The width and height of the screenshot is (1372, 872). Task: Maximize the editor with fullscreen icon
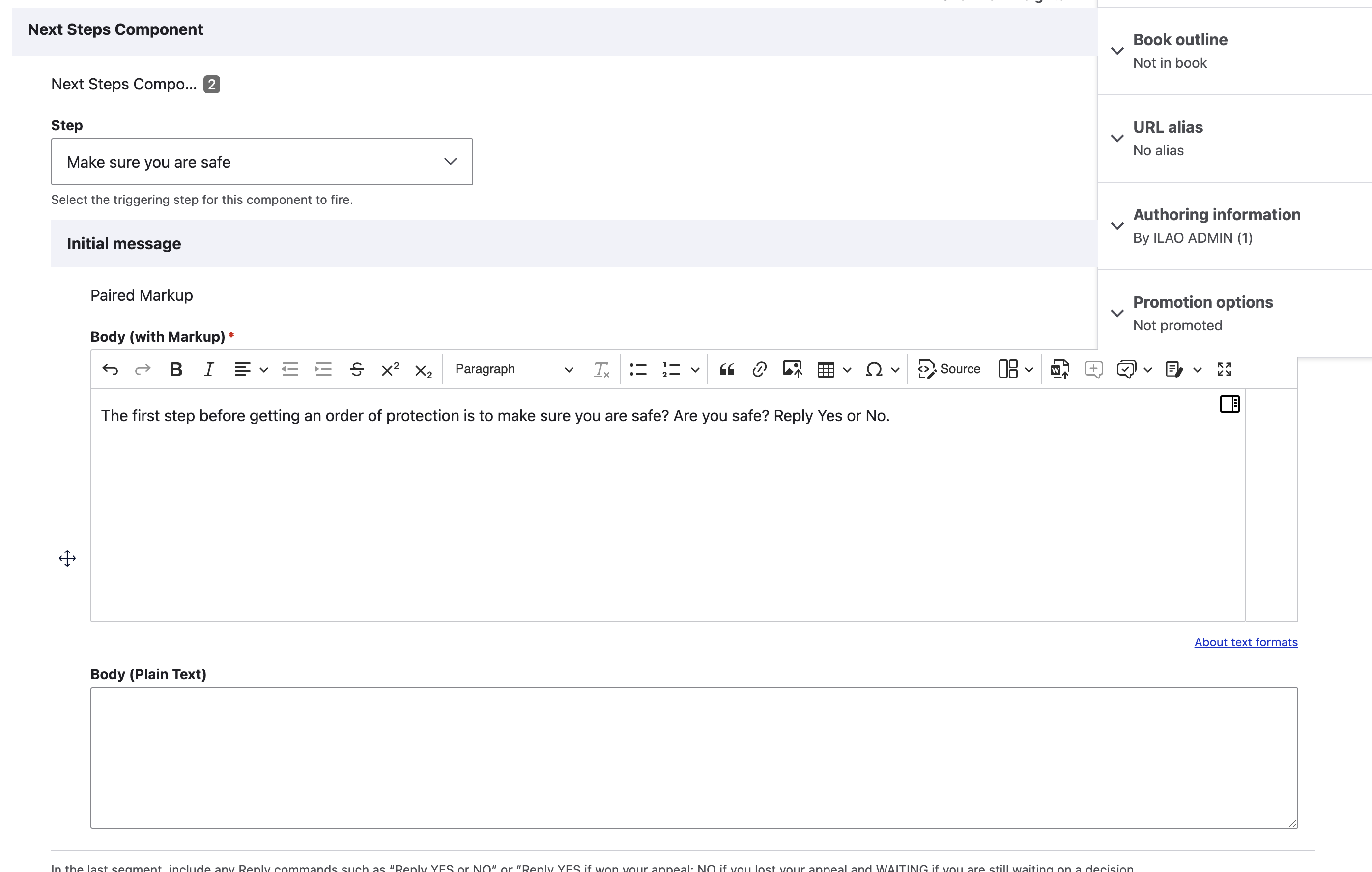[1225, 369]
